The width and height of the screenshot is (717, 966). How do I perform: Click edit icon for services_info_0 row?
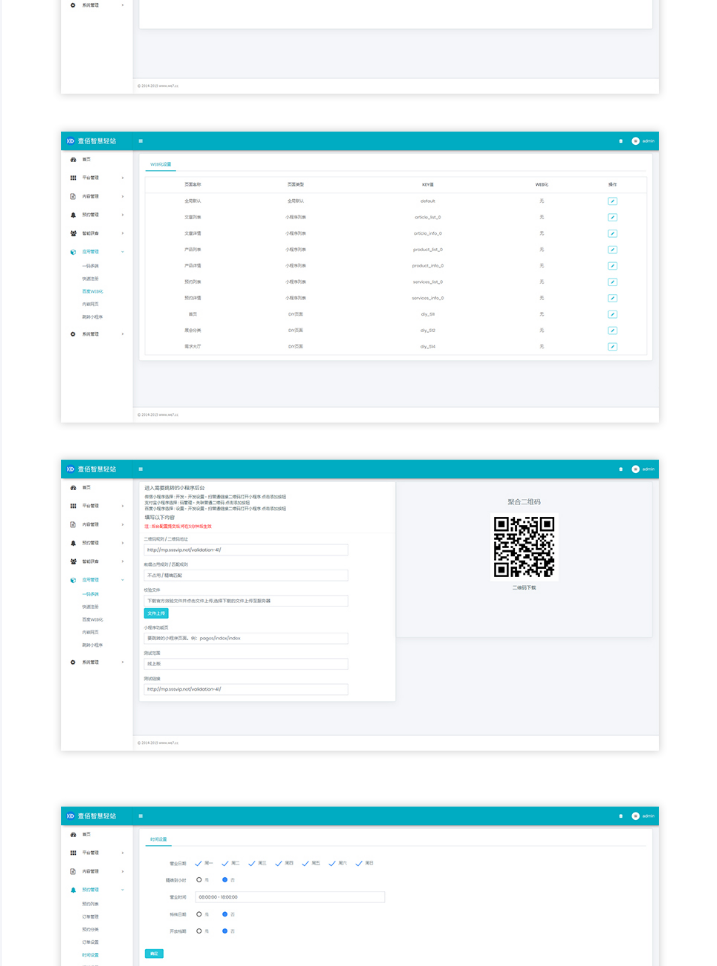point(612,298)
